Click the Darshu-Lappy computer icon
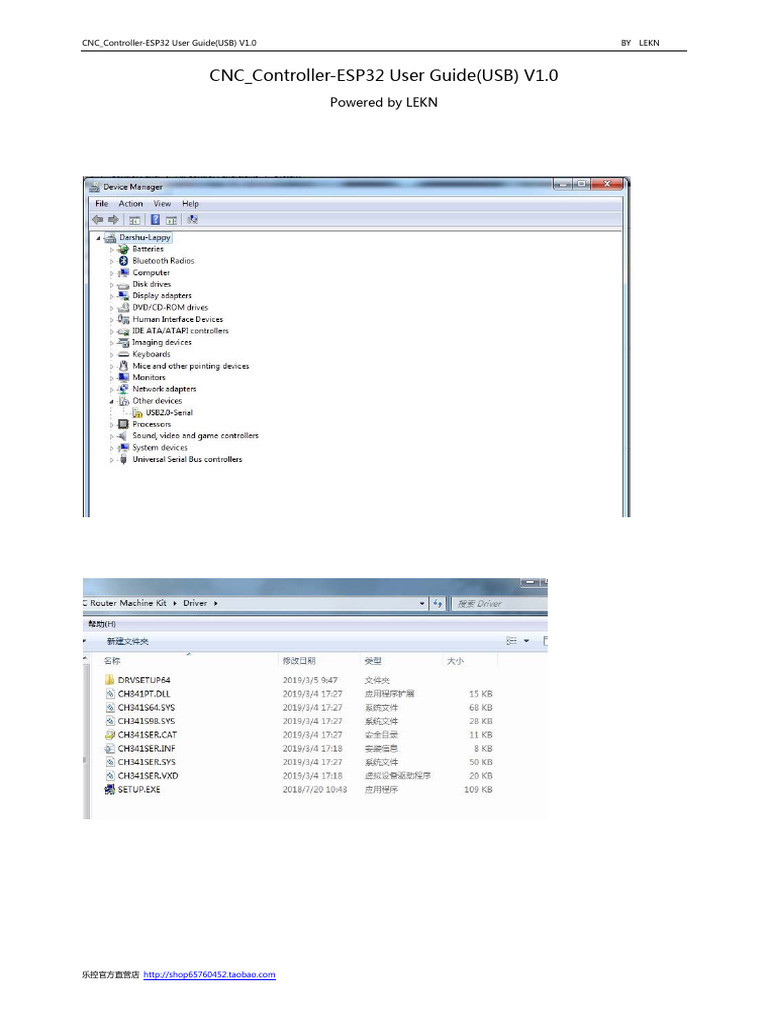Image resolution: width=768 pixels, height=1024 pixels. coord(110,238)
